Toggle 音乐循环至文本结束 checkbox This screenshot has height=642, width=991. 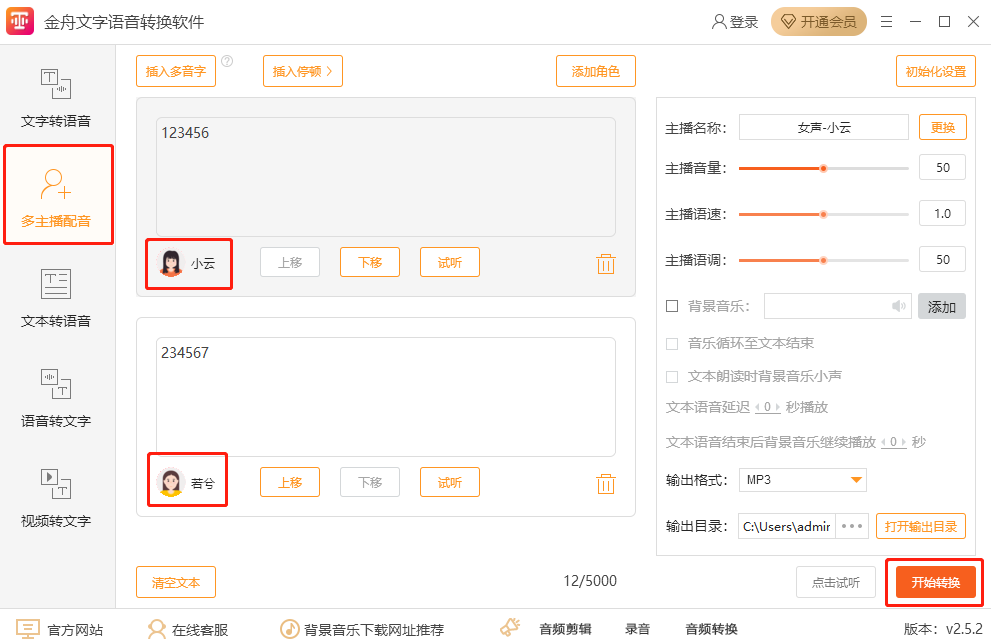672,343
